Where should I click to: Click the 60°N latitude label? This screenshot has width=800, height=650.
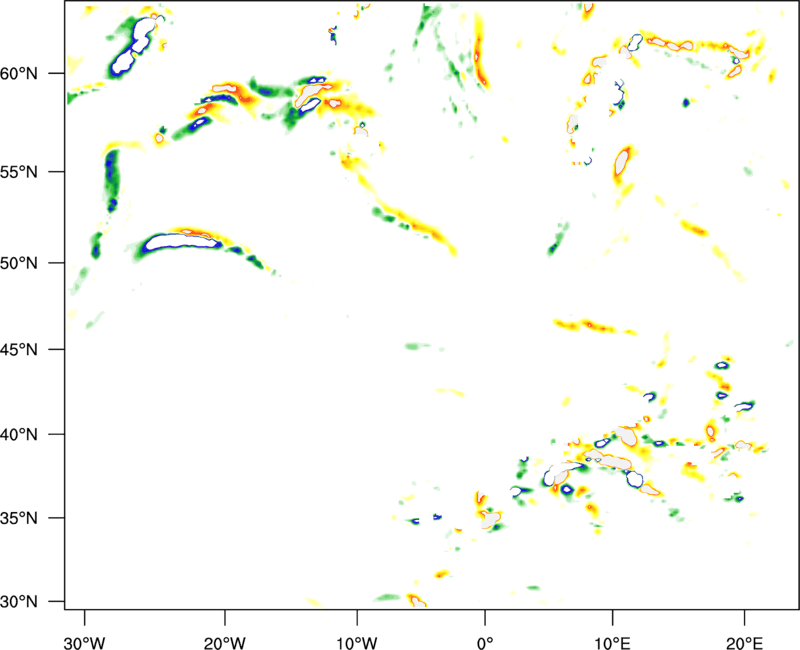(19, 73)
